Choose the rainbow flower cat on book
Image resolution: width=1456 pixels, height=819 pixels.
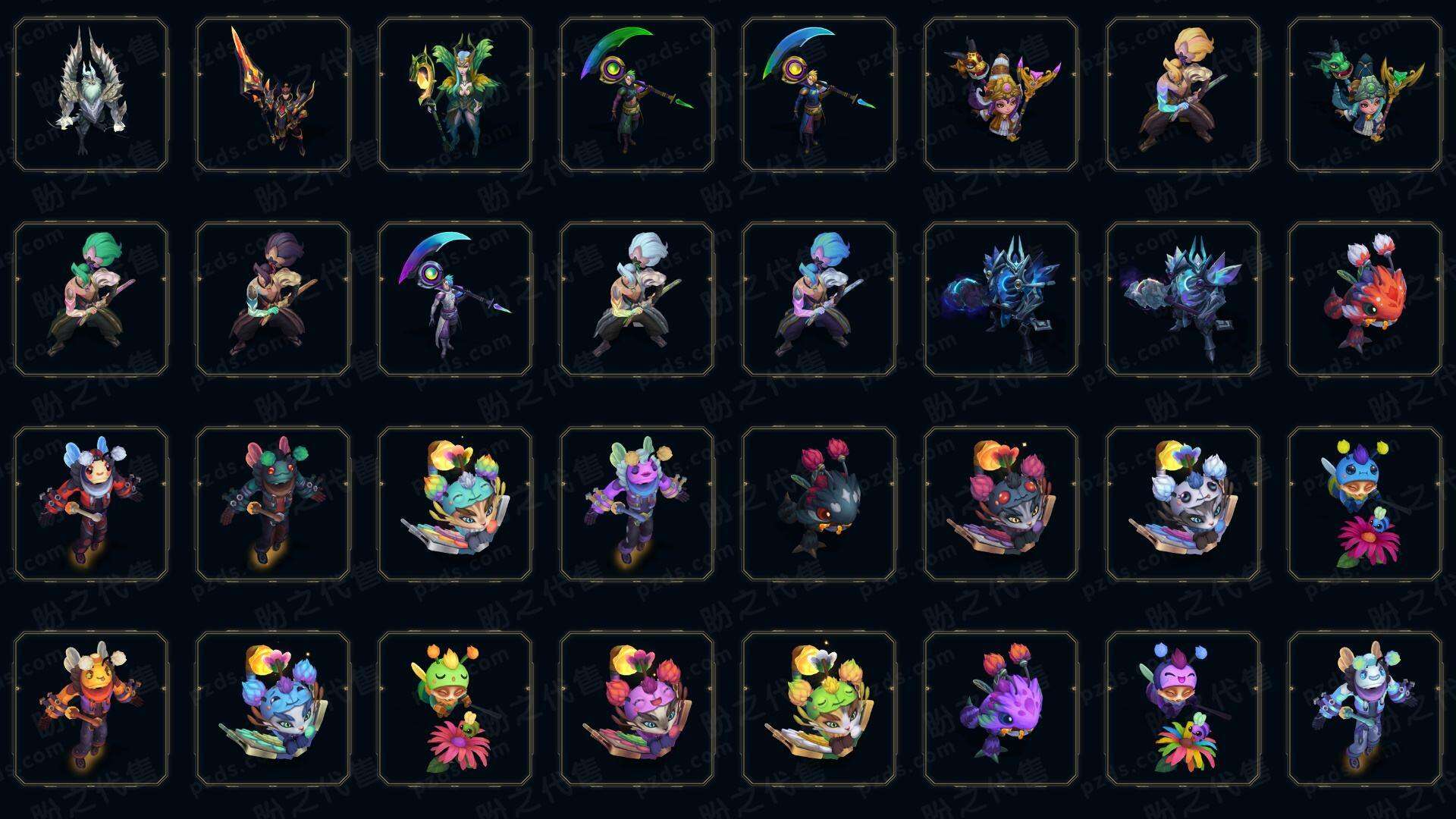tap(455, 504)
